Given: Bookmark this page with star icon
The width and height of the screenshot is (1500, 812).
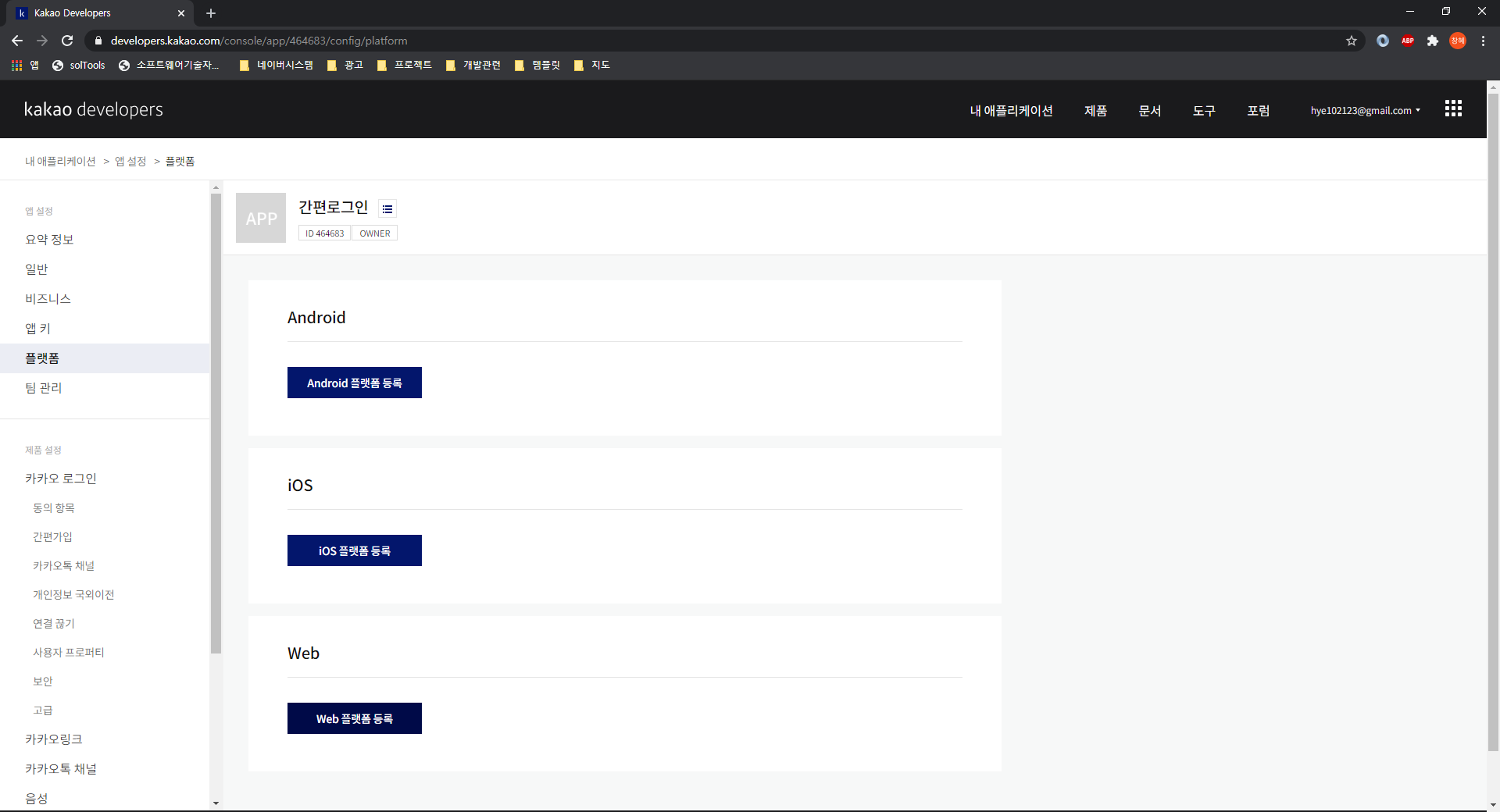Looking at the screenshot, I should pyautogui.click(x=1352, y=41).
